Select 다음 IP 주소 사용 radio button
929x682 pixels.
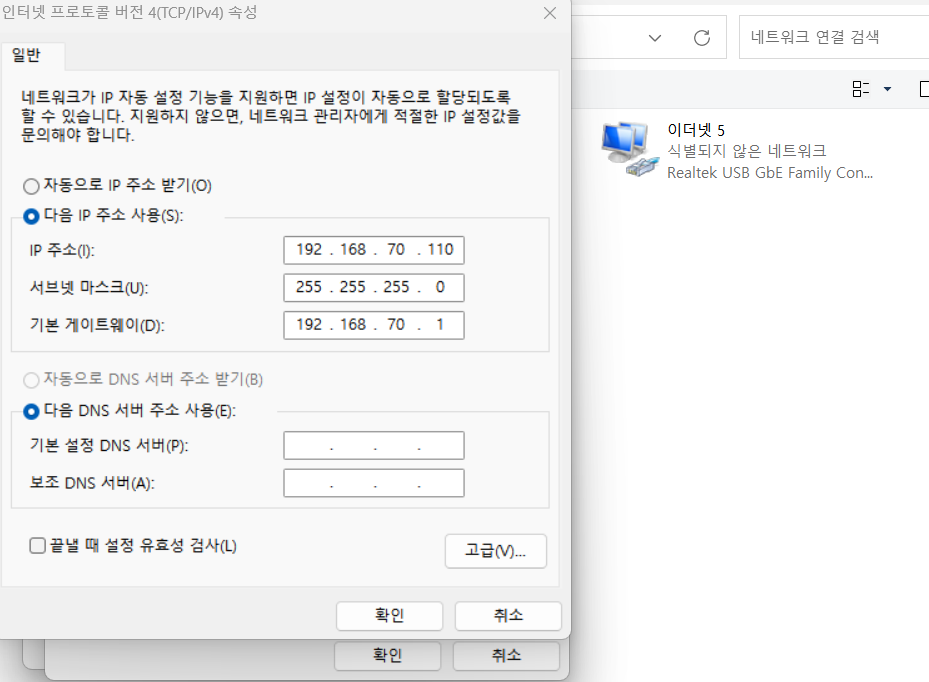[31, 216]
